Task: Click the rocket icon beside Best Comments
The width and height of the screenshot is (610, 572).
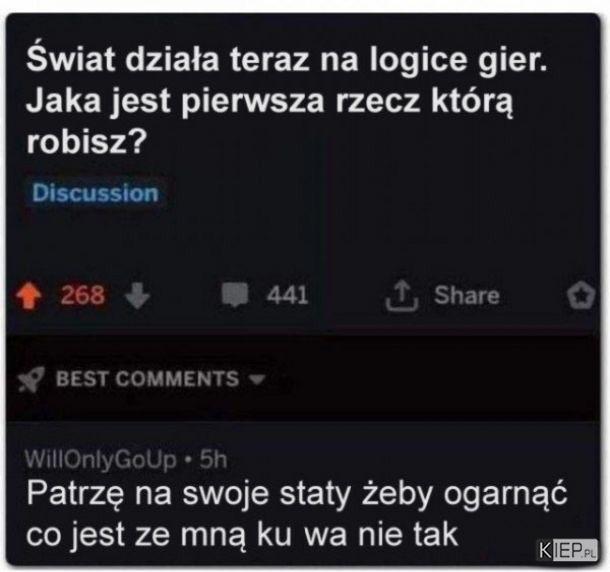Action: [32, 379]
